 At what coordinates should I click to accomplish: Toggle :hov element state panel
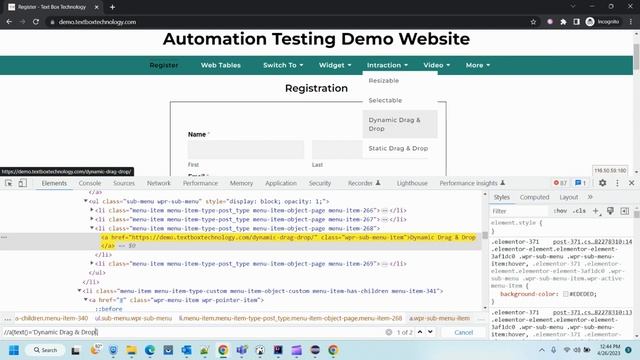[x=560, y=211]
